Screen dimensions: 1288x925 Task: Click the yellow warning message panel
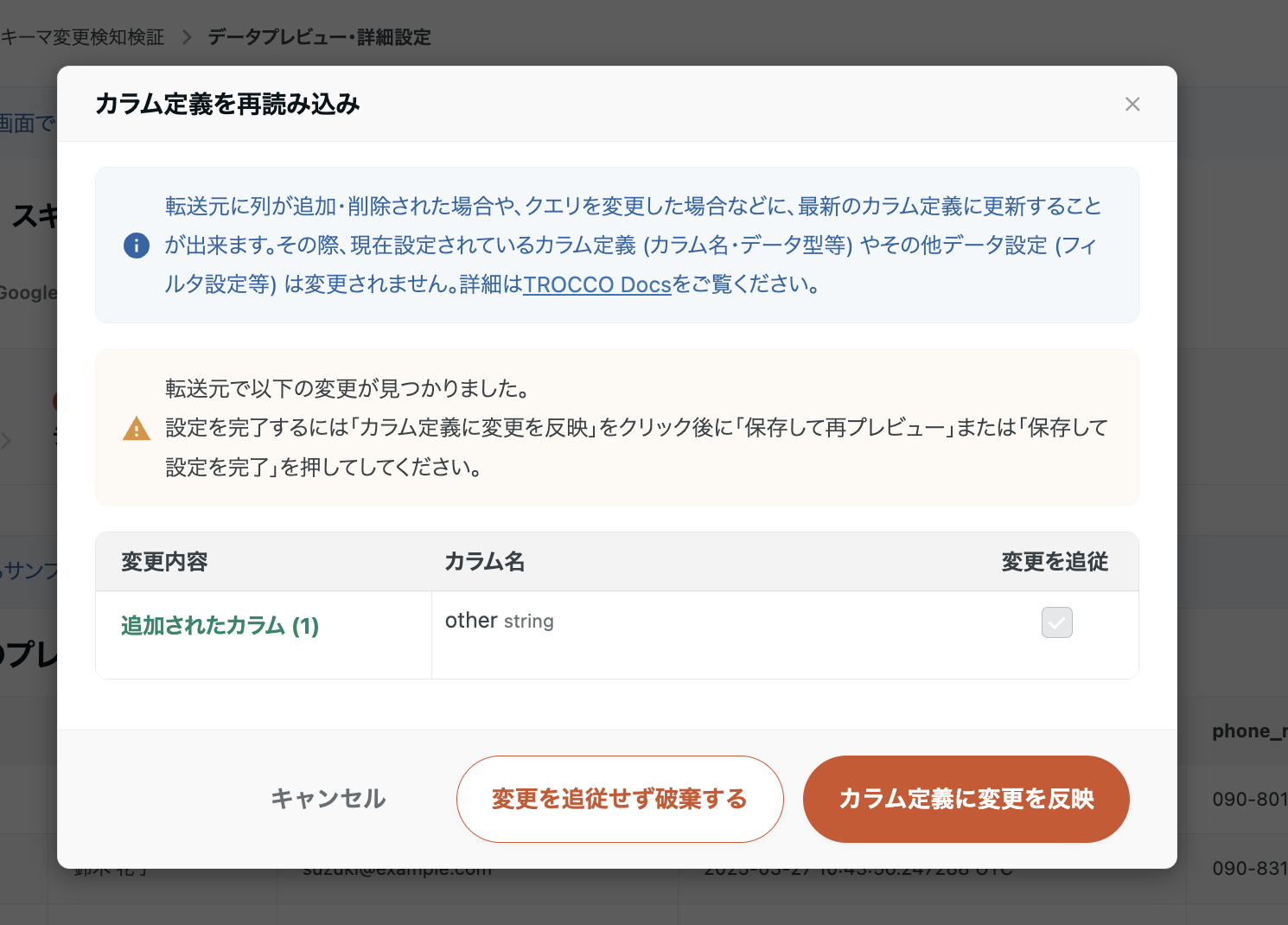(x=616, y=427)
